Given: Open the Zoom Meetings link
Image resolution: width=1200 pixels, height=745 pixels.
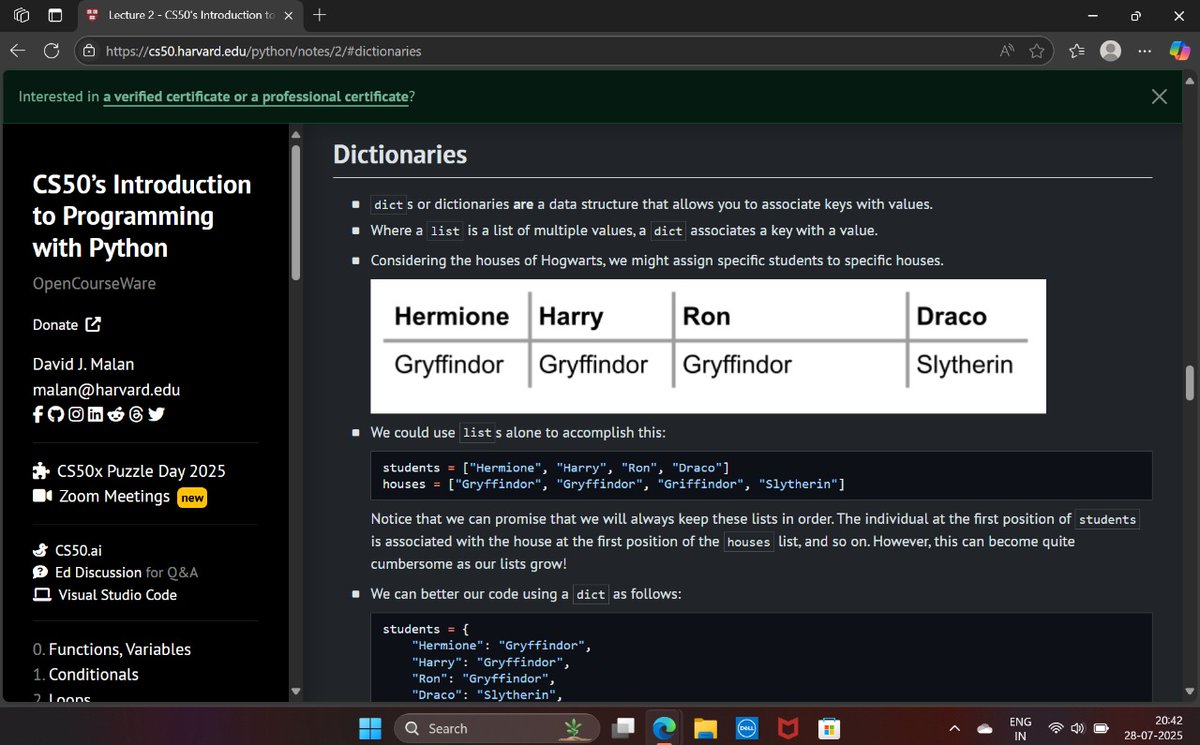Looking at the screenshot, I should [x=114, y=496].
